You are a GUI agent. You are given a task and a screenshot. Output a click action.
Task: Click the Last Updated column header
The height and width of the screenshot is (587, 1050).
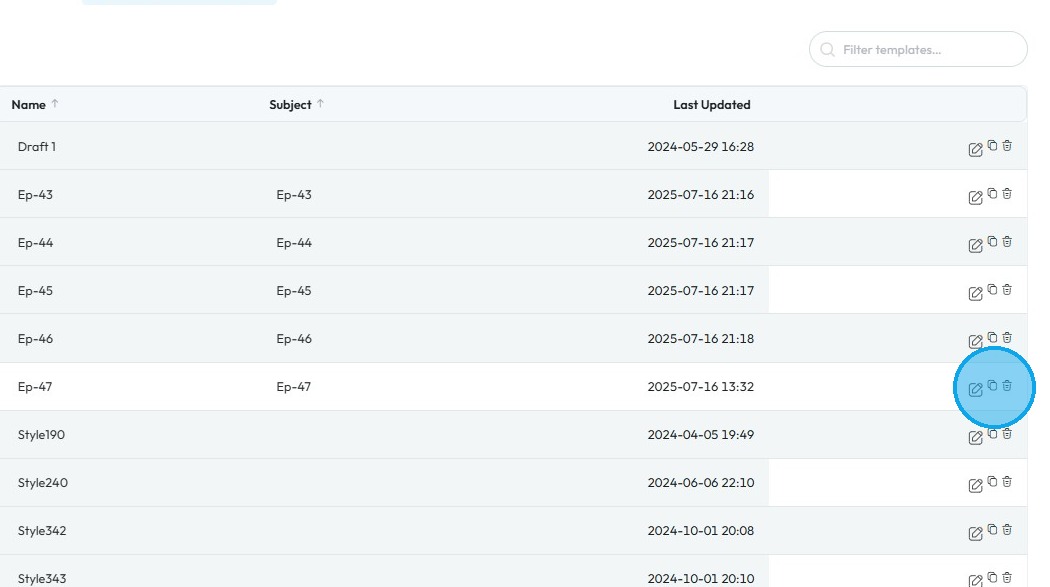(711, 105)
